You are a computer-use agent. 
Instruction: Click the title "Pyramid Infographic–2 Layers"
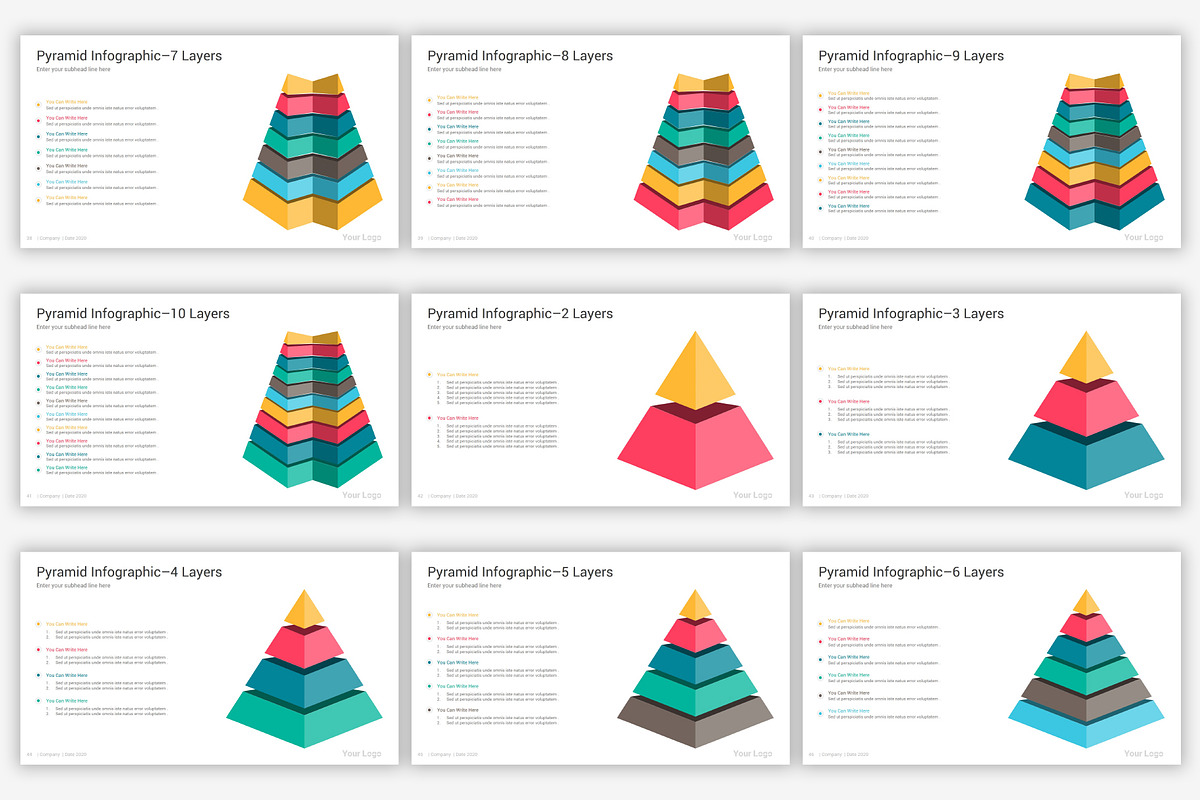(x=520, y=314)
